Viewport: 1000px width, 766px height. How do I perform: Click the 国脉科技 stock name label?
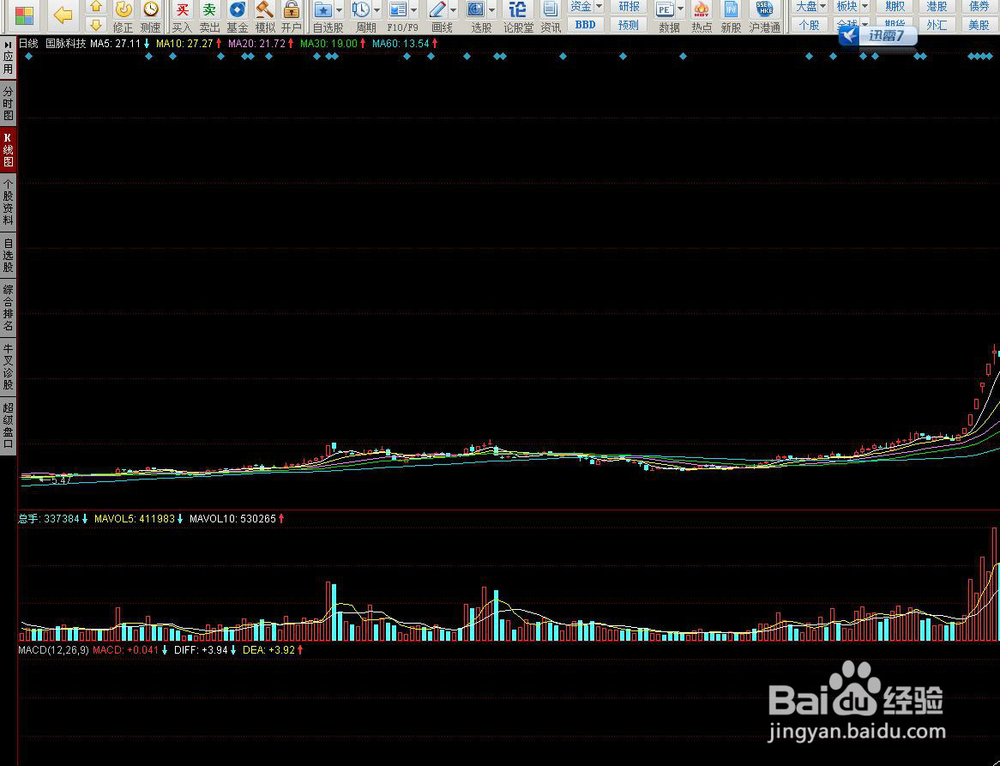coord(66,43)
